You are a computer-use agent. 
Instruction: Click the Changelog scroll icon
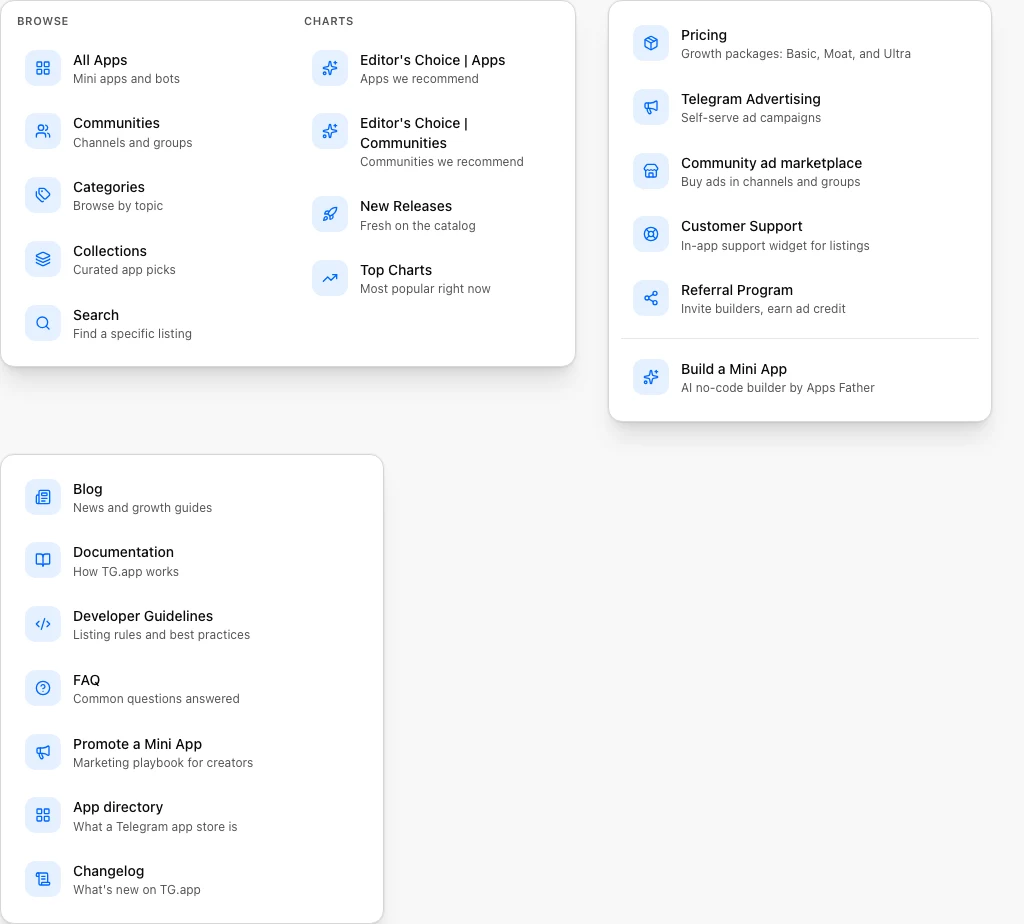click(43, 880)
